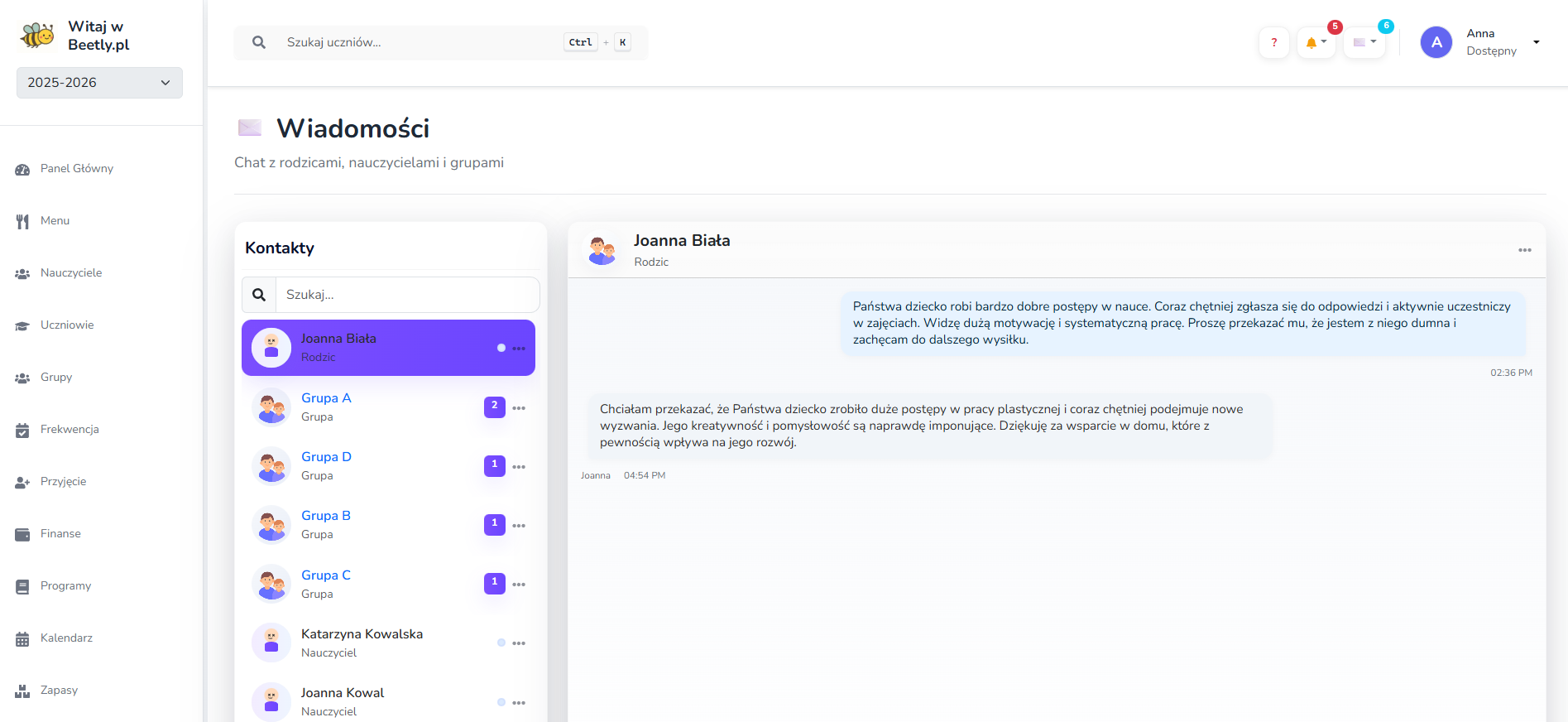Click the Frekwencja calendar-check icon
Screen dimensions: 1568x722
22,430
